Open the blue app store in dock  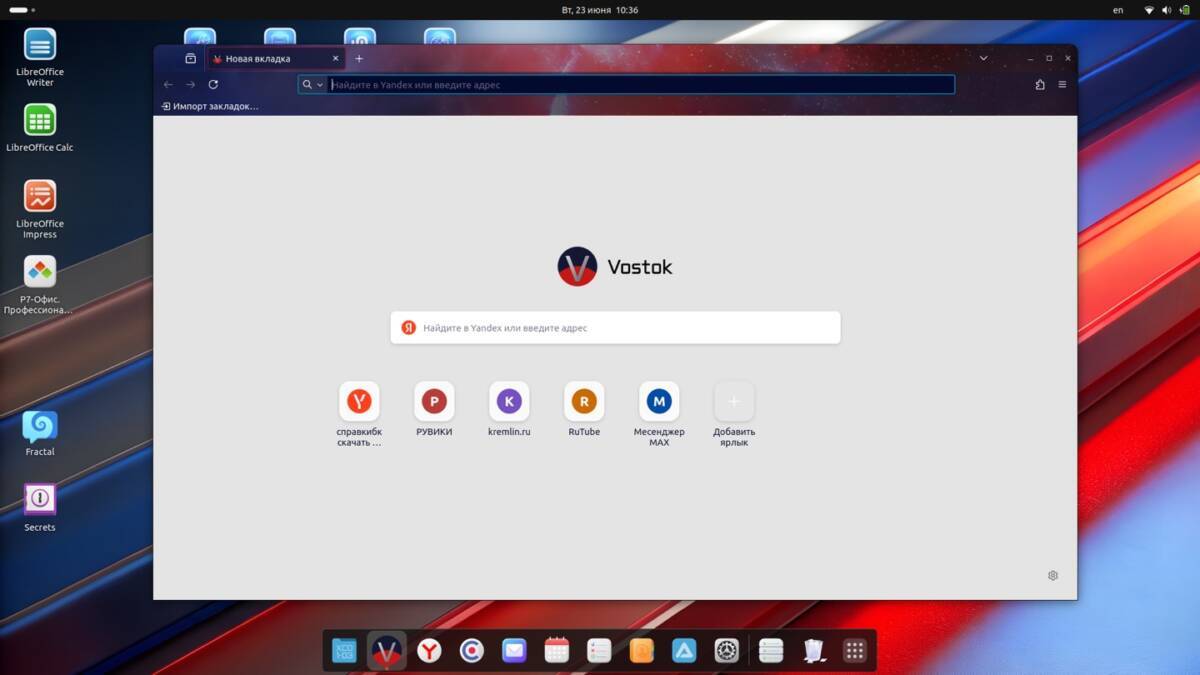pos(684,651)
